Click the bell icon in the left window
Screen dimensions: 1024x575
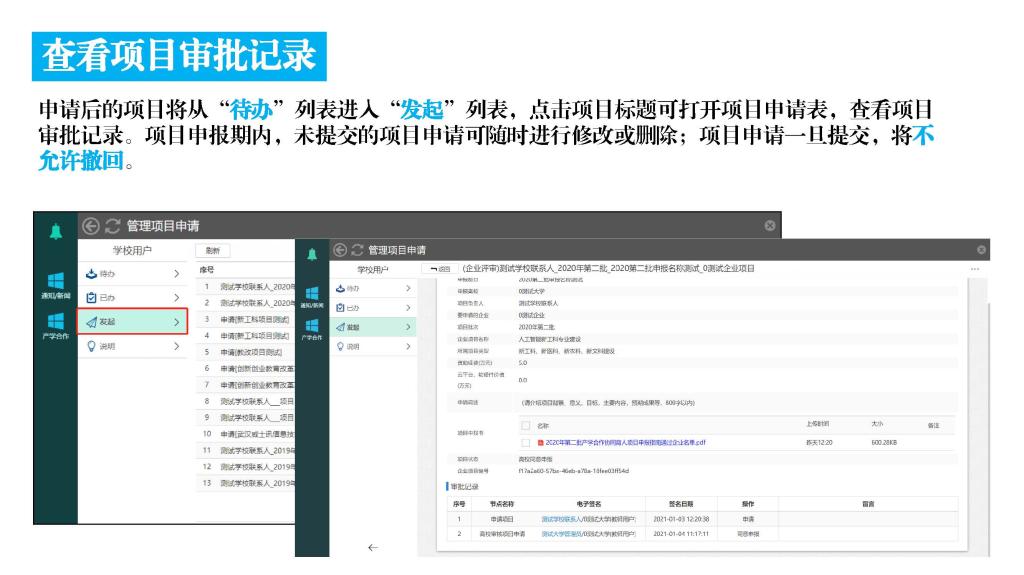(55, 230)
